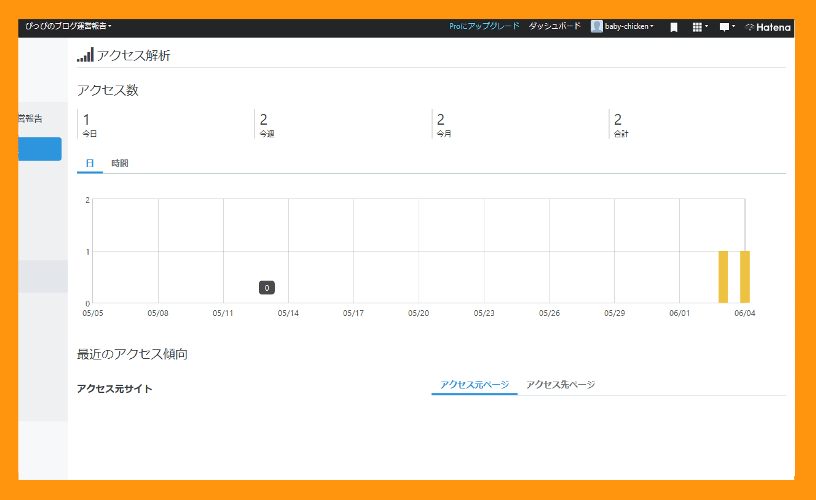The width and height of the screenshot is (816, 500).
Task: Click the left yellow bar in chart
Action: [x=723, y=277]
